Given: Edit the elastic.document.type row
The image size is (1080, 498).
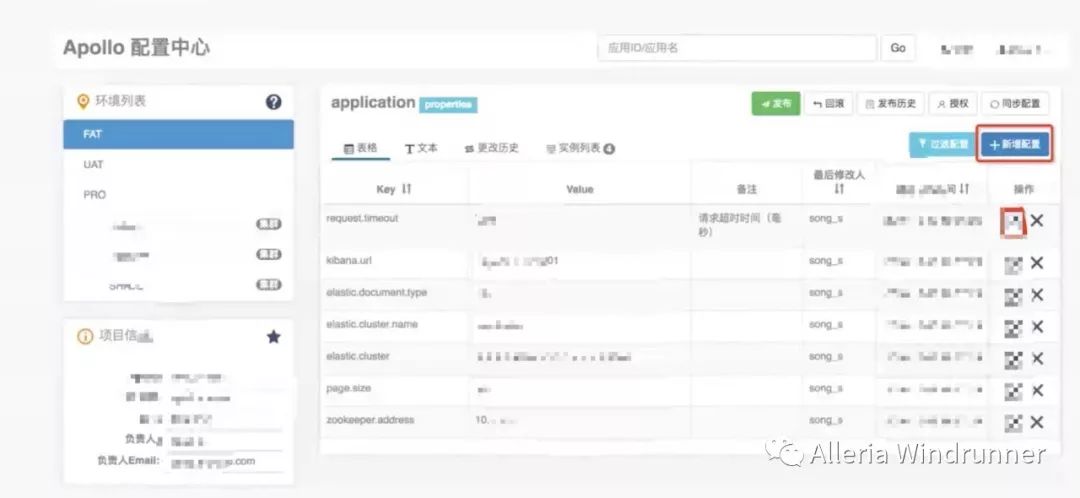Looking at the screenshot, I should (x=1012, y=296).
